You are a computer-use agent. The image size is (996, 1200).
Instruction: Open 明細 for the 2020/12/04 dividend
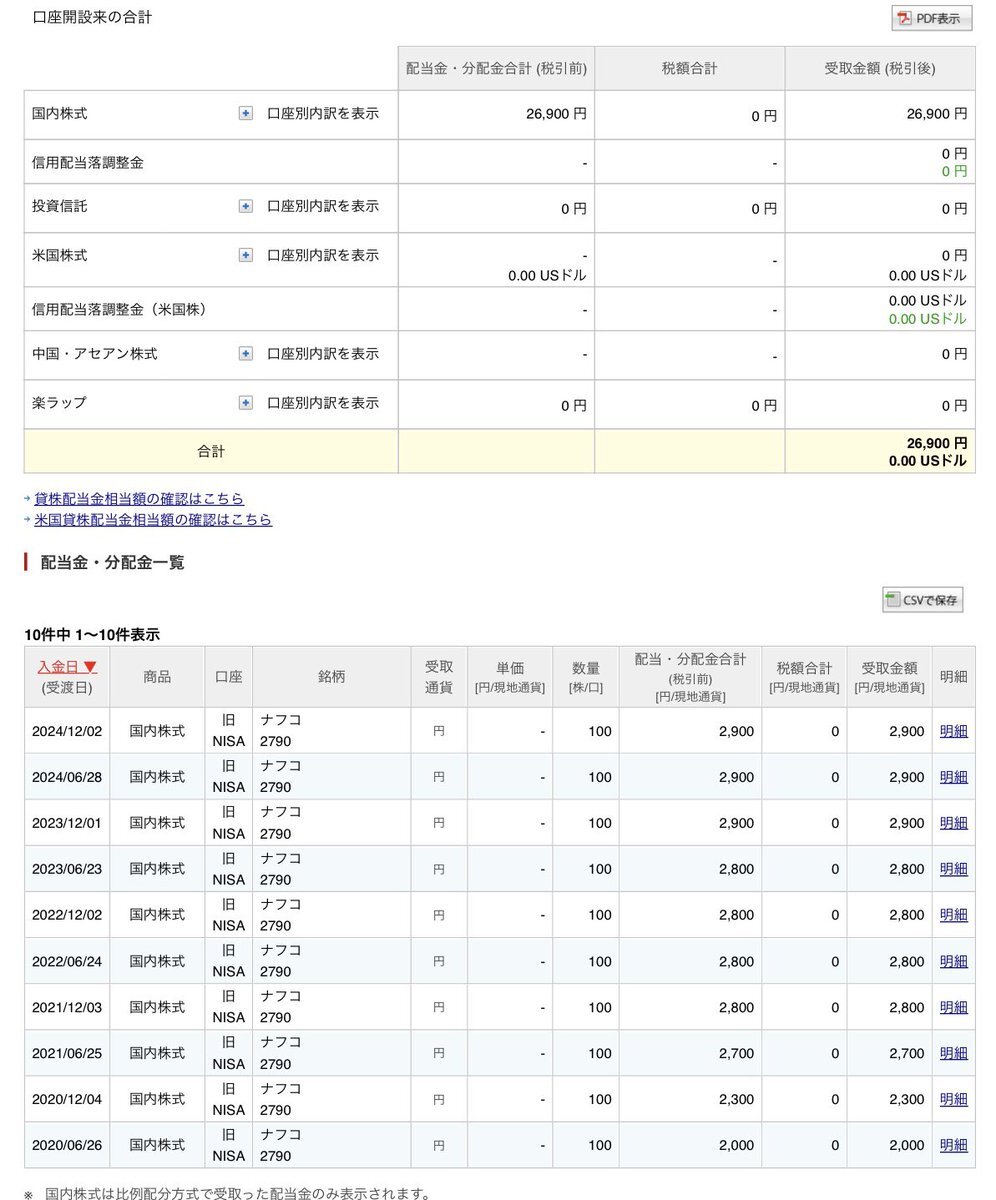pos(953,1099)
